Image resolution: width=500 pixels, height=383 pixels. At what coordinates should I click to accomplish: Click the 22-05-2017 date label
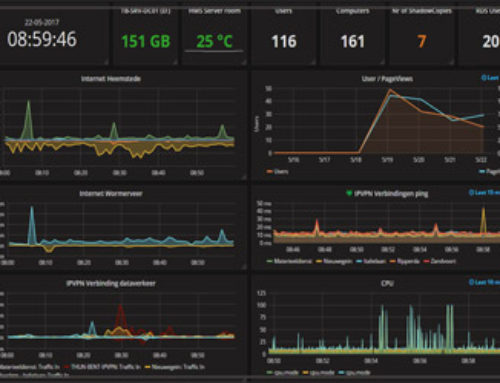[42, 22]
